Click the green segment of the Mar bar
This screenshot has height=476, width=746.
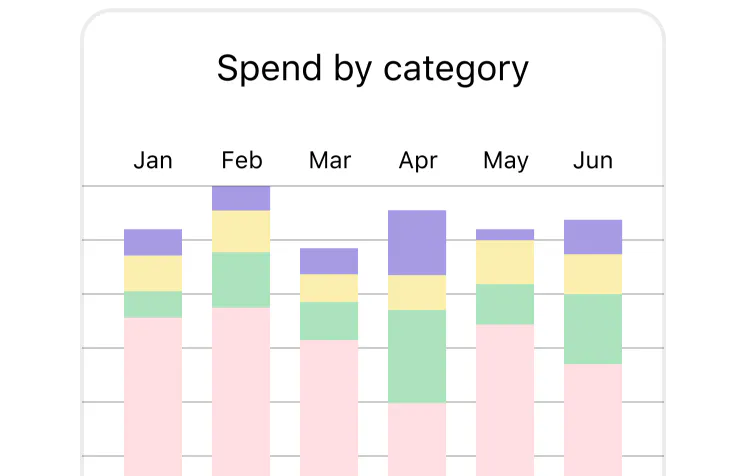pyautogui.click(x=329, y=321)
